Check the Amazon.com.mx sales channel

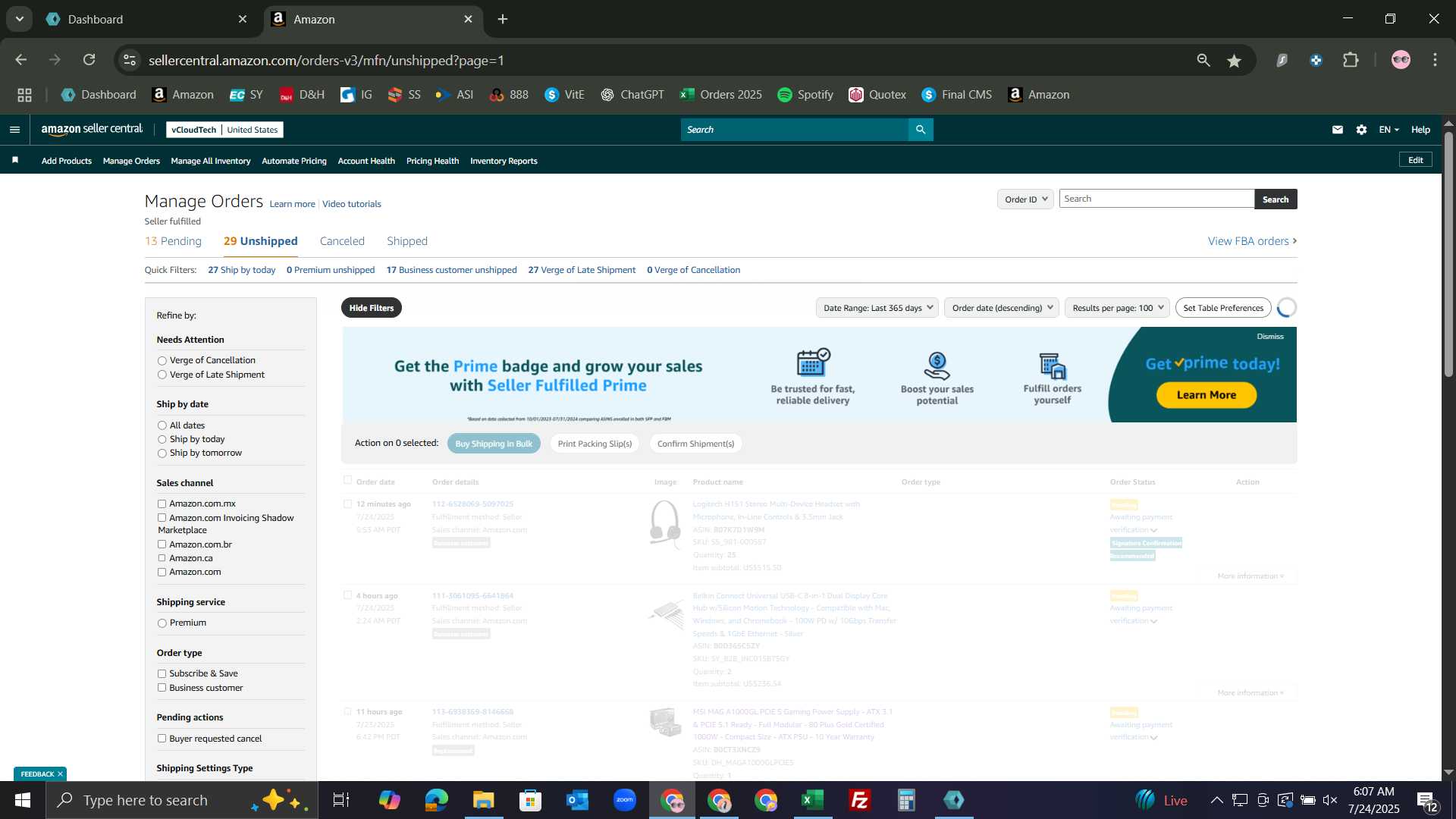[162, 504]
